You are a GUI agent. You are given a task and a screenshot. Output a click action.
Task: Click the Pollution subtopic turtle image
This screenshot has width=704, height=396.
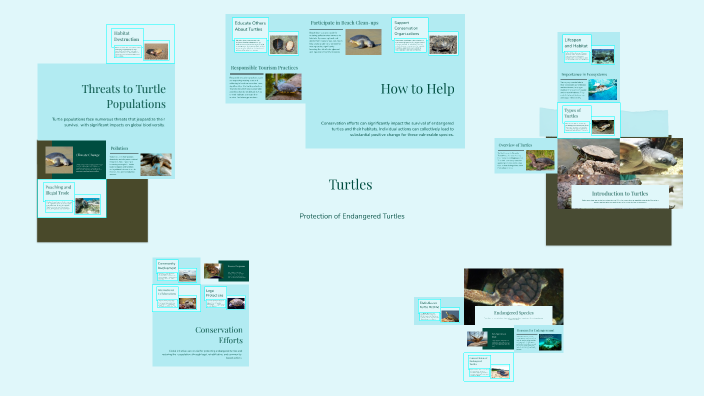[156, 164]
